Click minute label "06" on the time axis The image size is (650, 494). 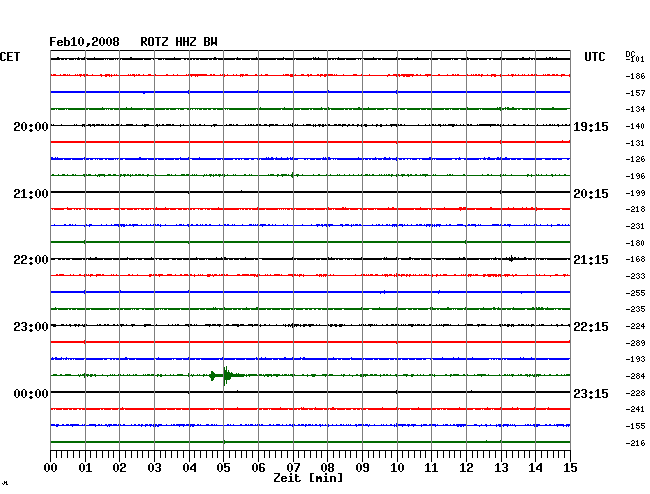click(x=258, y=468)
